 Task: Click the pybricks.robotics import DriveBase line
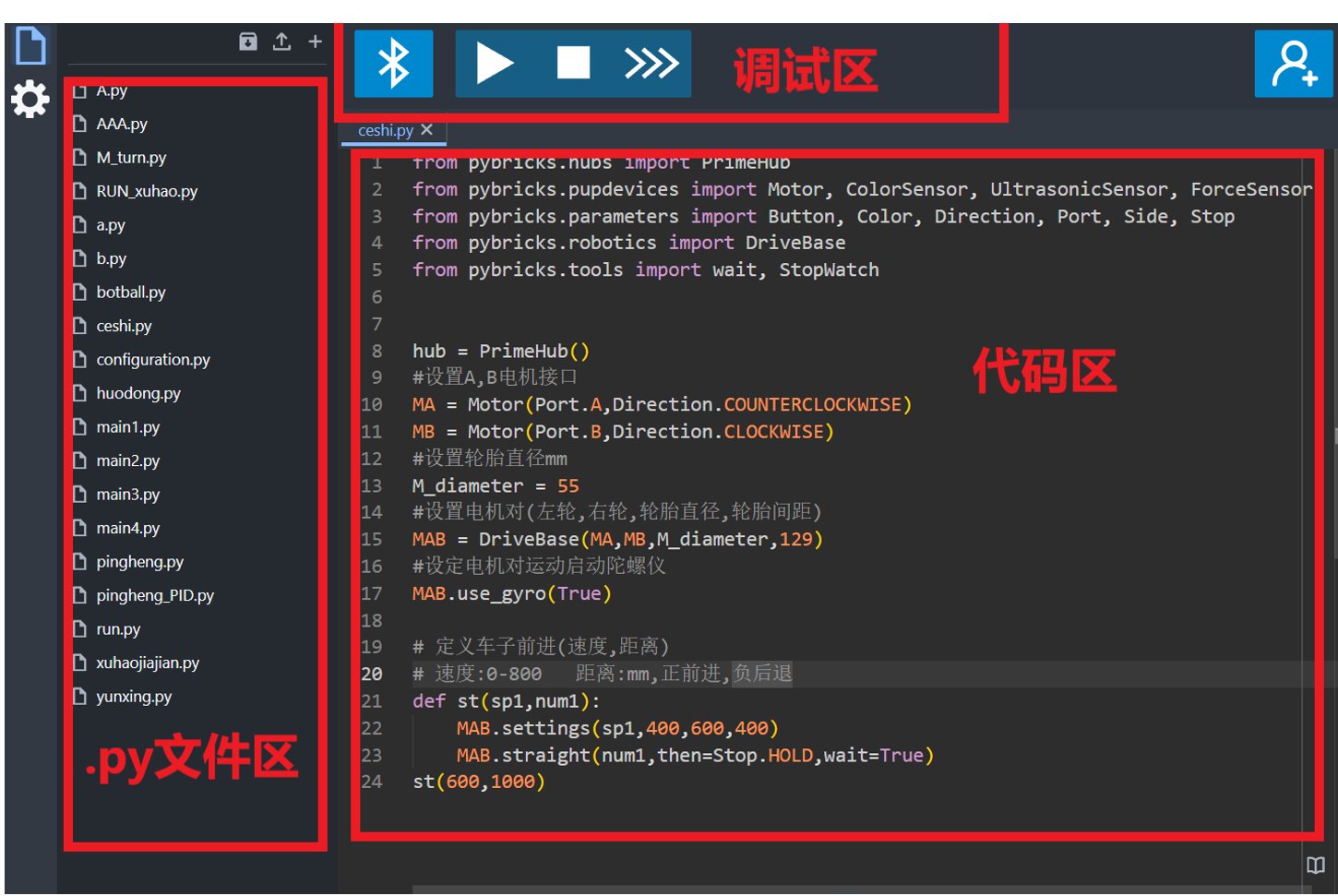[628, 243]
